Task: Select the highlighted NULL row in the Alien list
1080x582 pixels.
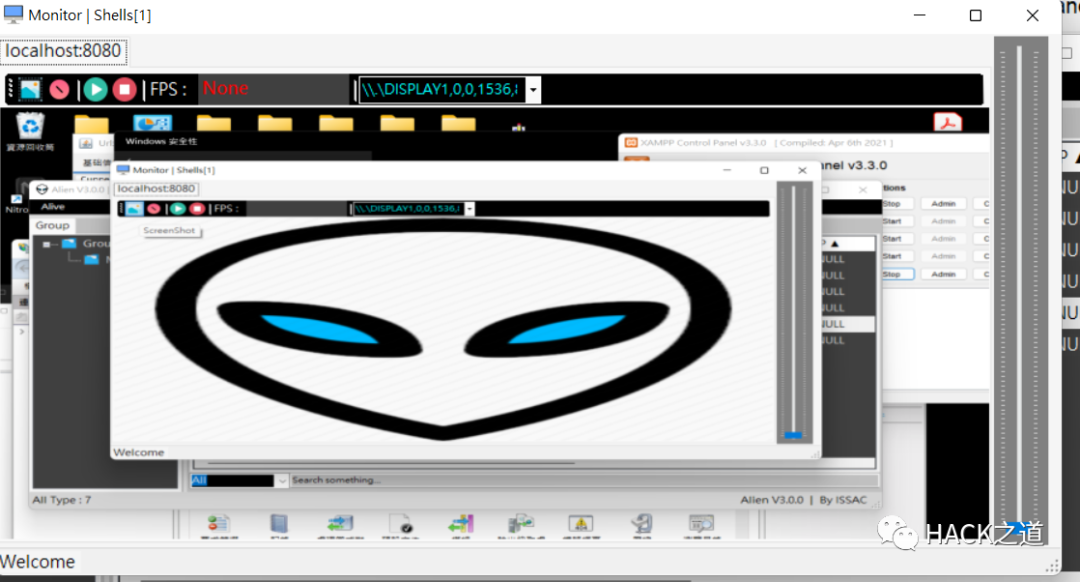Action: pos(847,324)
